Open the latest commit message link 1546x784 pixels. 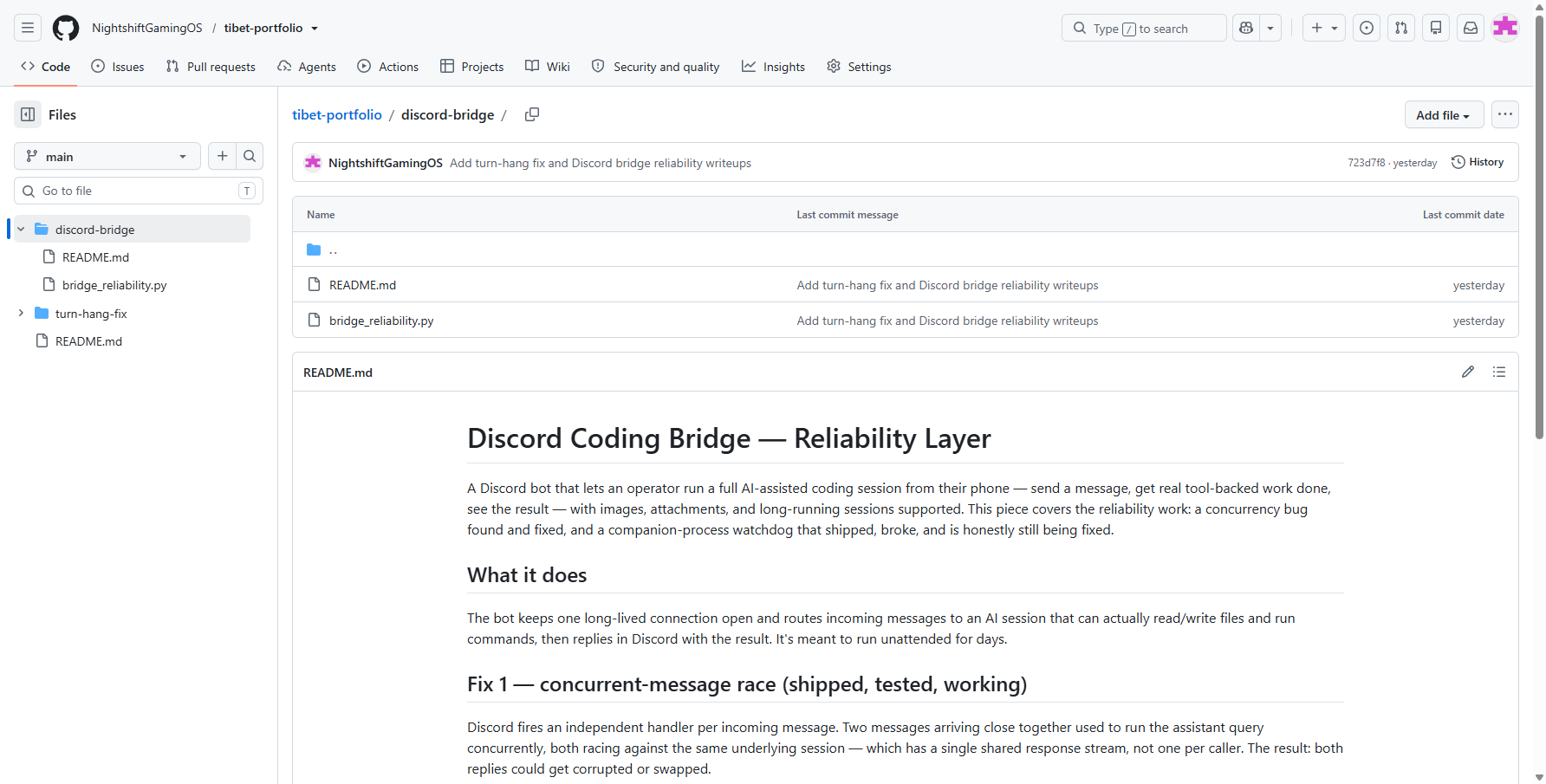tap(601, 163)
